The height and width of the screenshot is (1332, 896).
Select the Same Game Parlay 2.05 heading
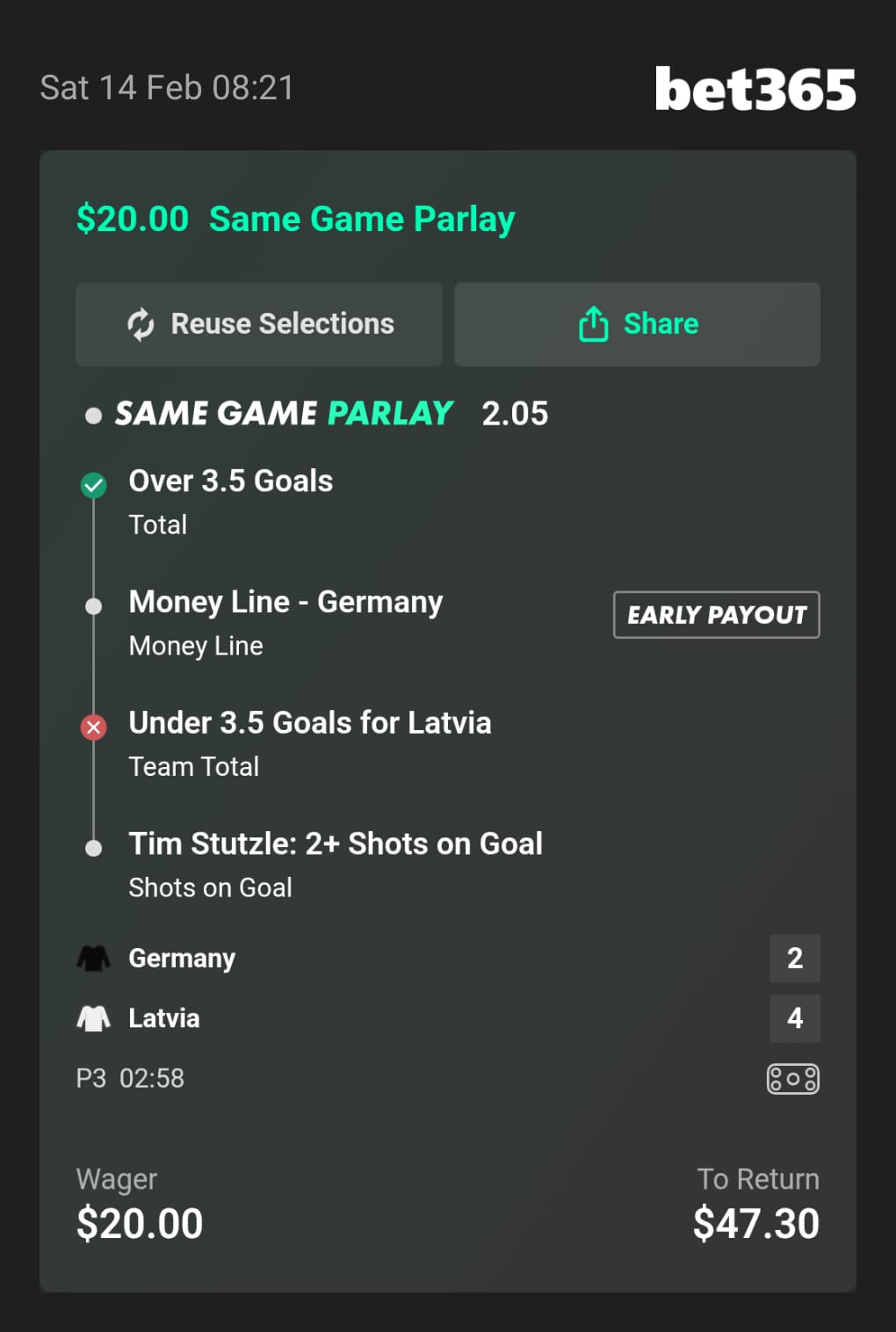pyautogui.click(x=331, y=413)
